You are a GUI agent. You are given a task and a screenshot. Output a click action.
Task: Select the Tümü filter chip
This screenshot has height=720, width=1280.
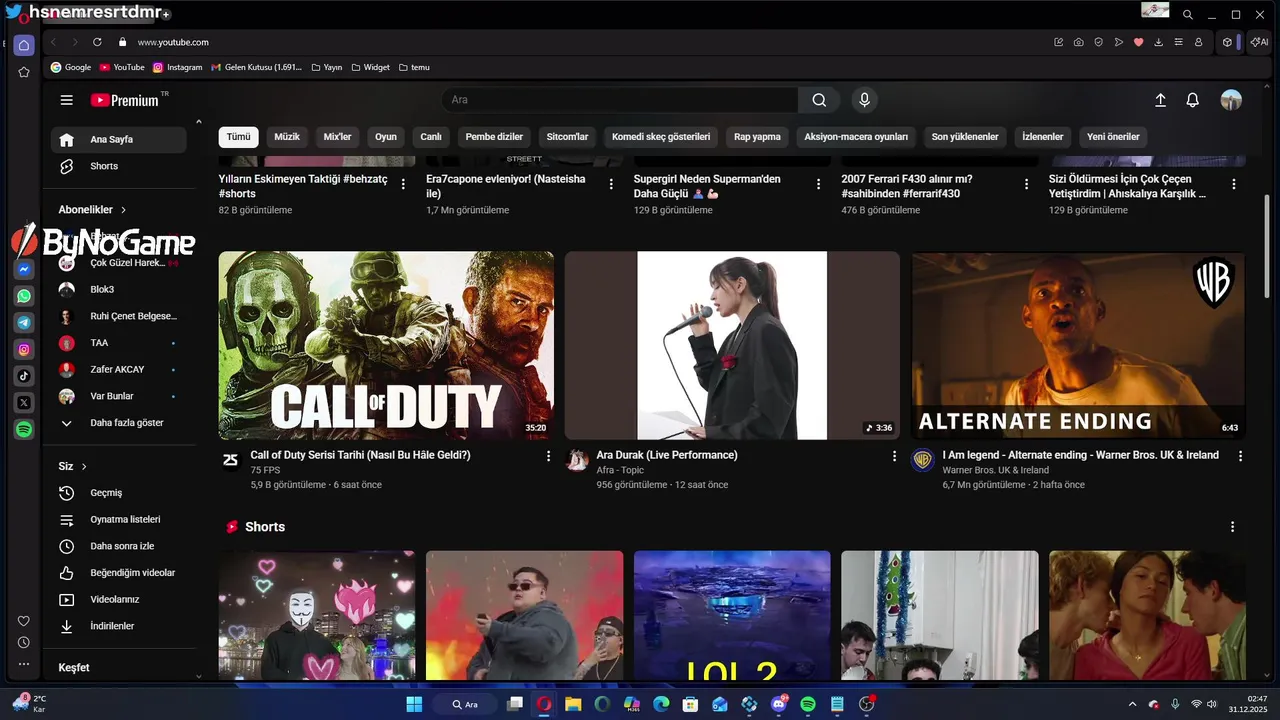[x=238, y=137]
